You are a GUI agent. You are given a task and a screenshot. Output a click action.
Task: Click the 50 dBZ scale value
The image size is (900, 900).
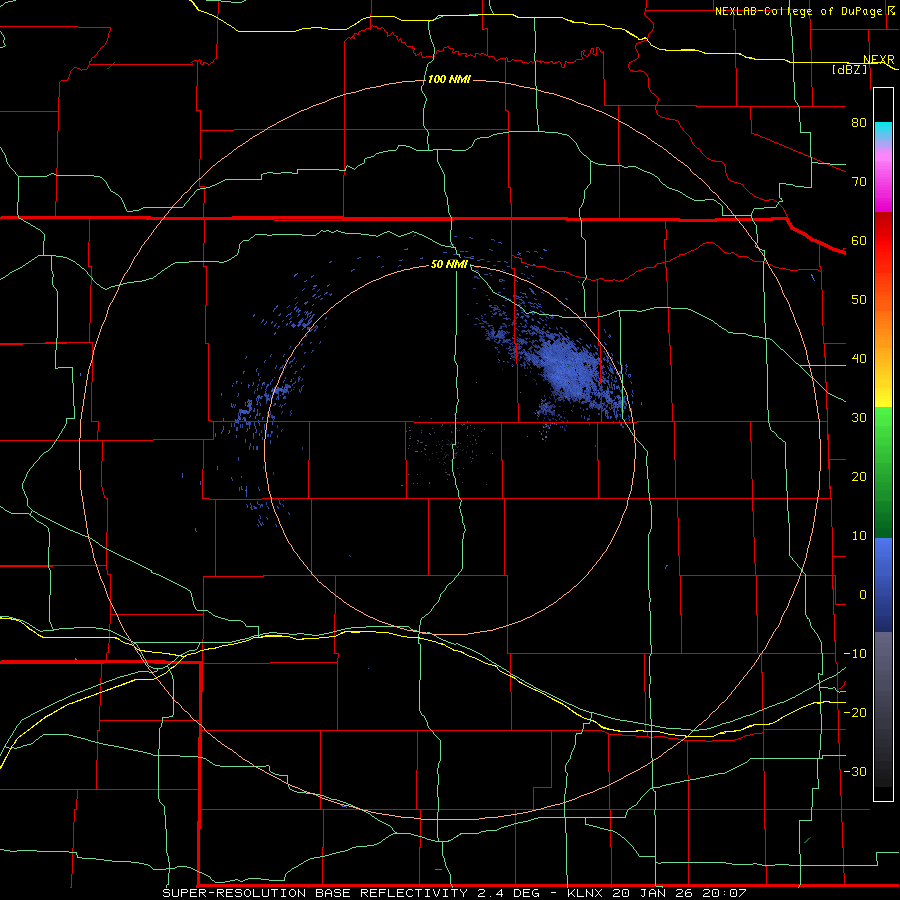pos(859,300)
